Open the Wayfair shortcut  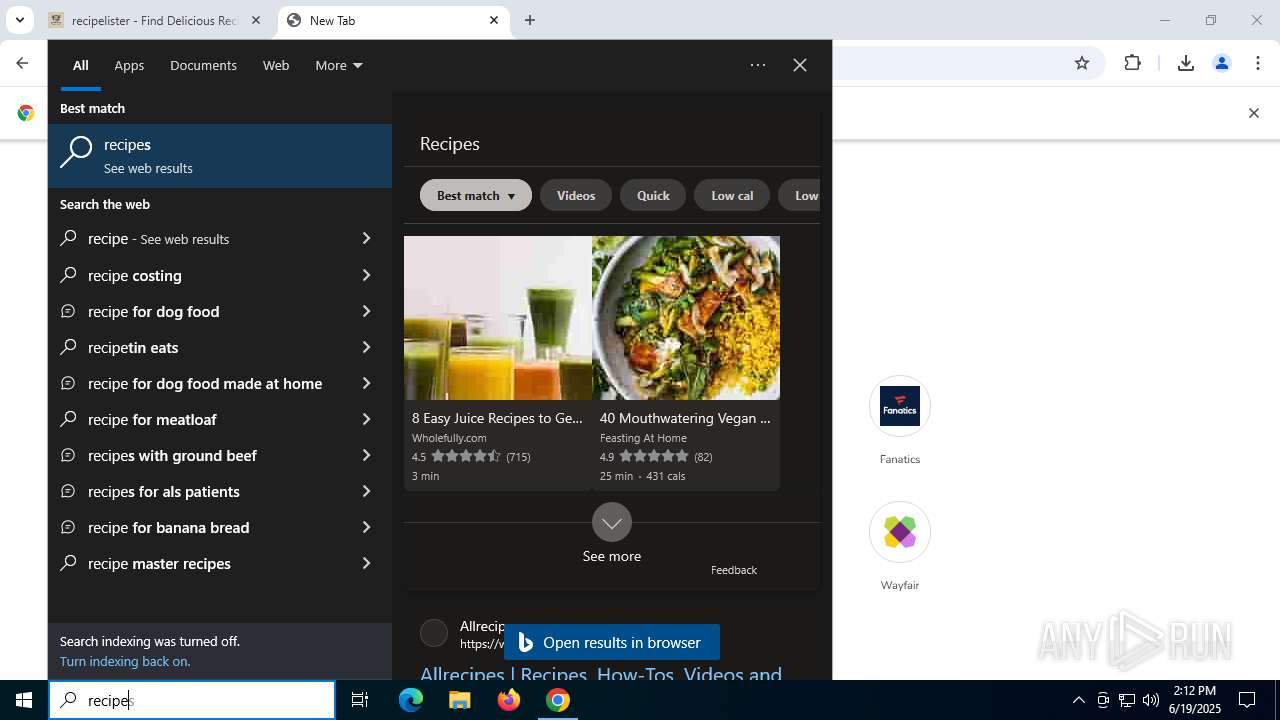(900, 547)
